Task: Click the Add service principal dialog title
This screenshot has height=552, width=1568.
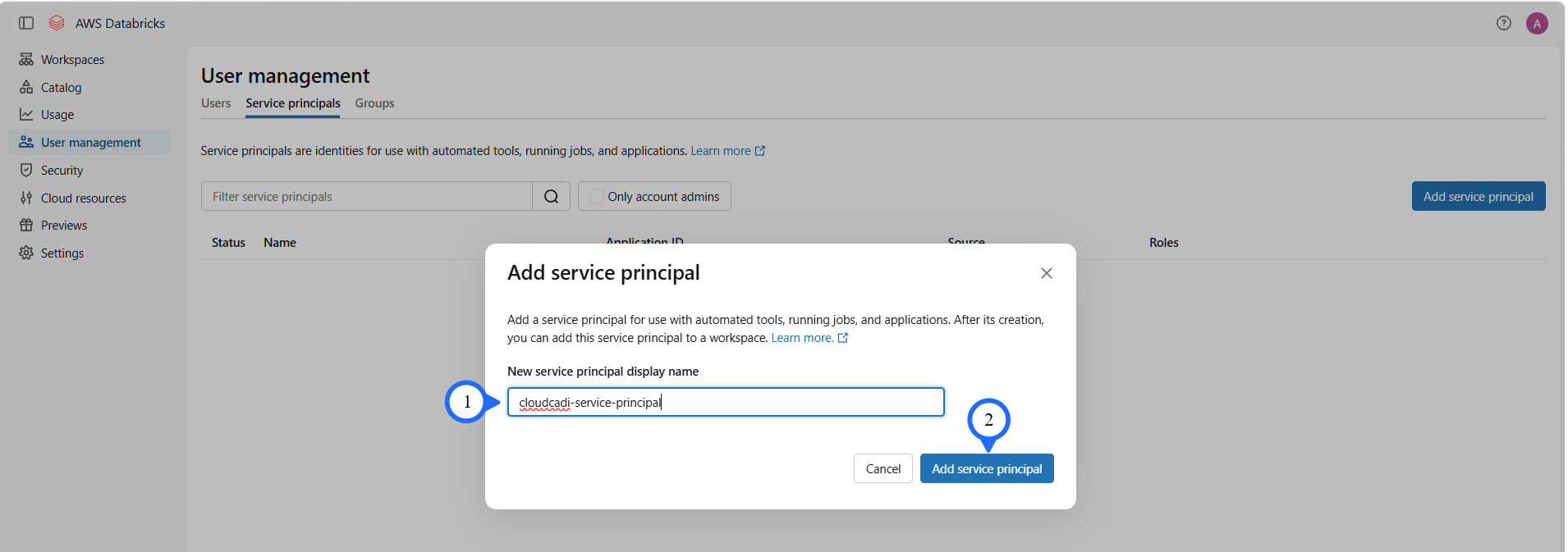Action: point(603,272)
